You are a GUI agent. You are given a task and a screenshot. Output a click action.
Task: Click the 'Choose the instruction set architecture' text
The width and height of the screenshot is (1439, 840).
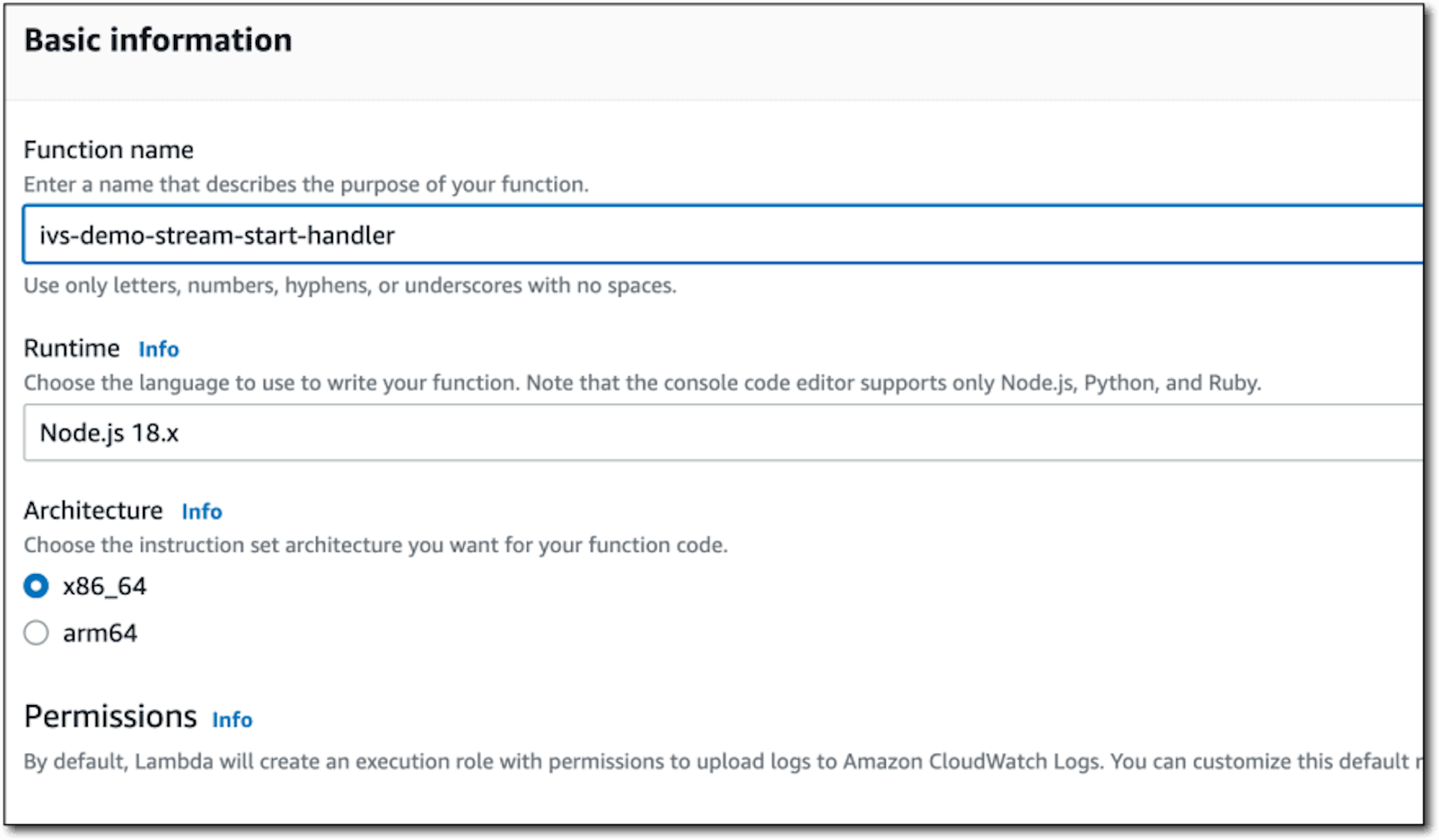(x=375, y=545)
